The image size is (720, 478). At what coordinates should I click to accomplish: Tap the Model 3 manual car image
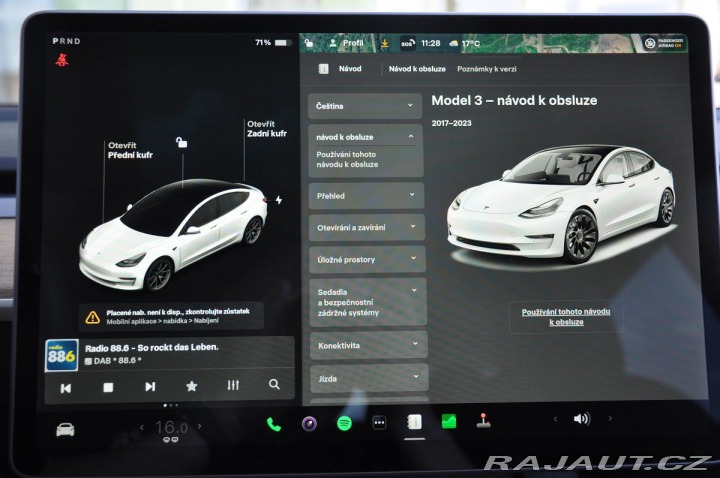pos(562,204)
